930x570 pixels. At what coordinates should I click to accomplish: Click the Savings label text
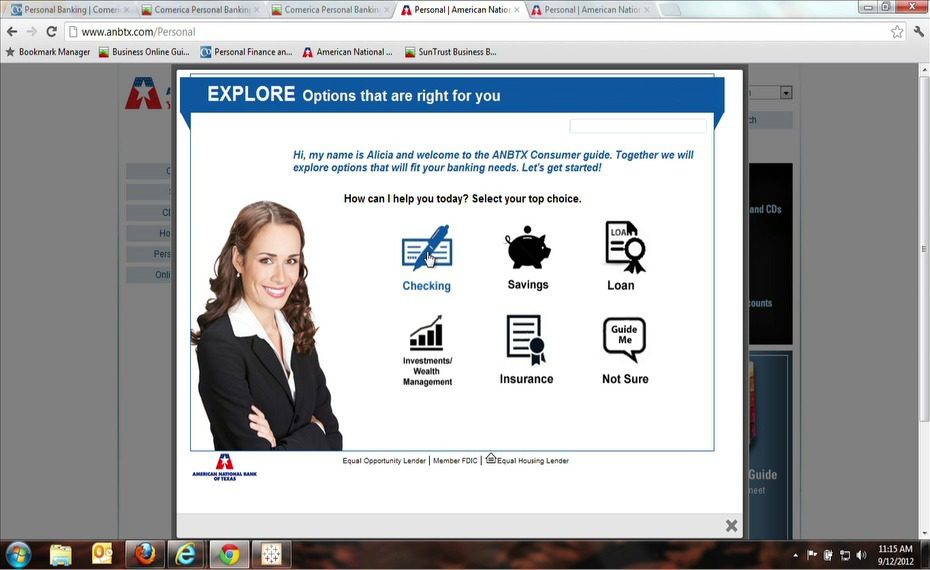528,285
